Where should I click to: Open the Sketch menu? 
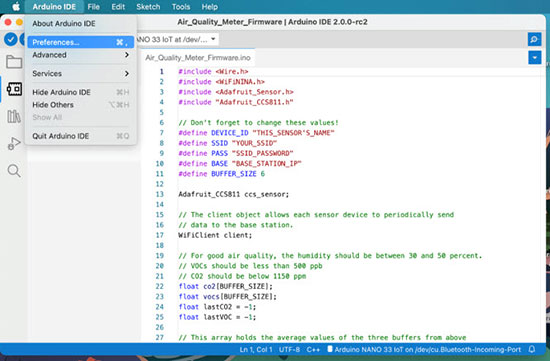(x=148, y=7)
